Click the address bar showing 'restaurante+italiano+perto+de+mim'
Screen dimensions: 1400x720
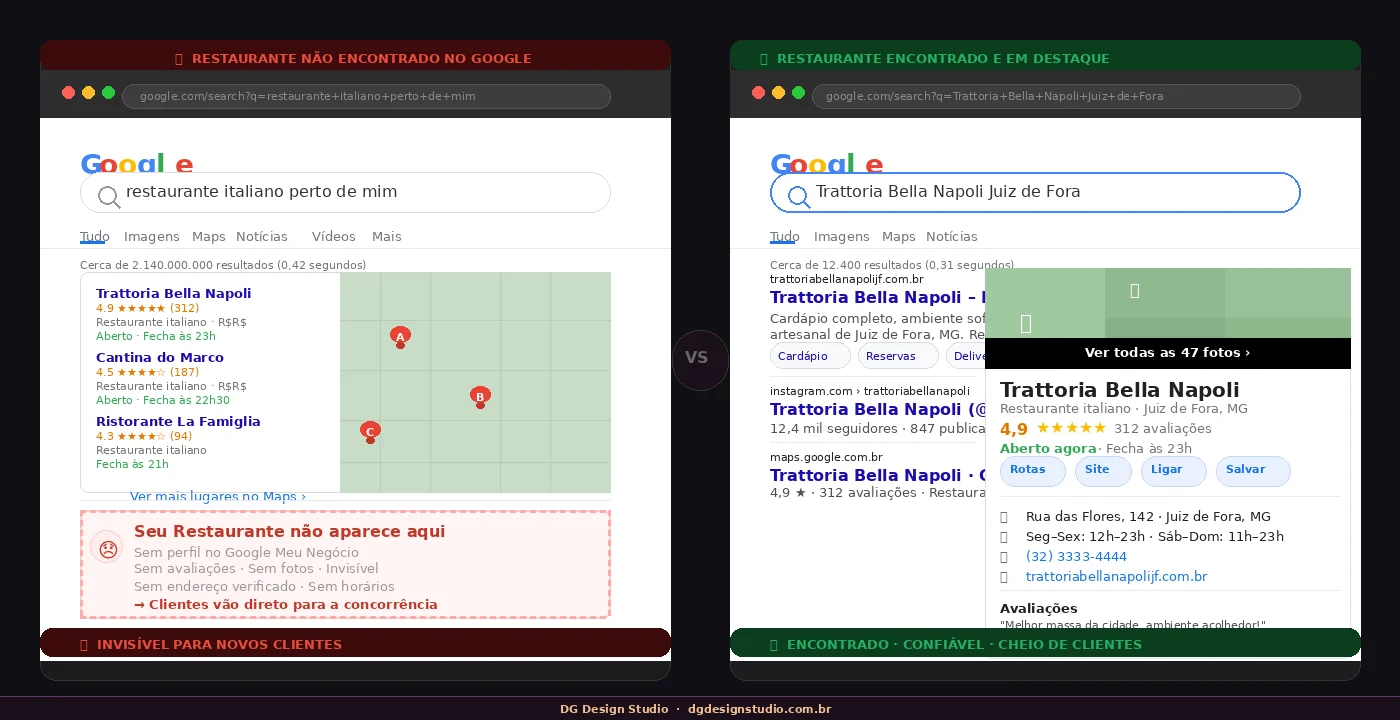click(366, 96)
